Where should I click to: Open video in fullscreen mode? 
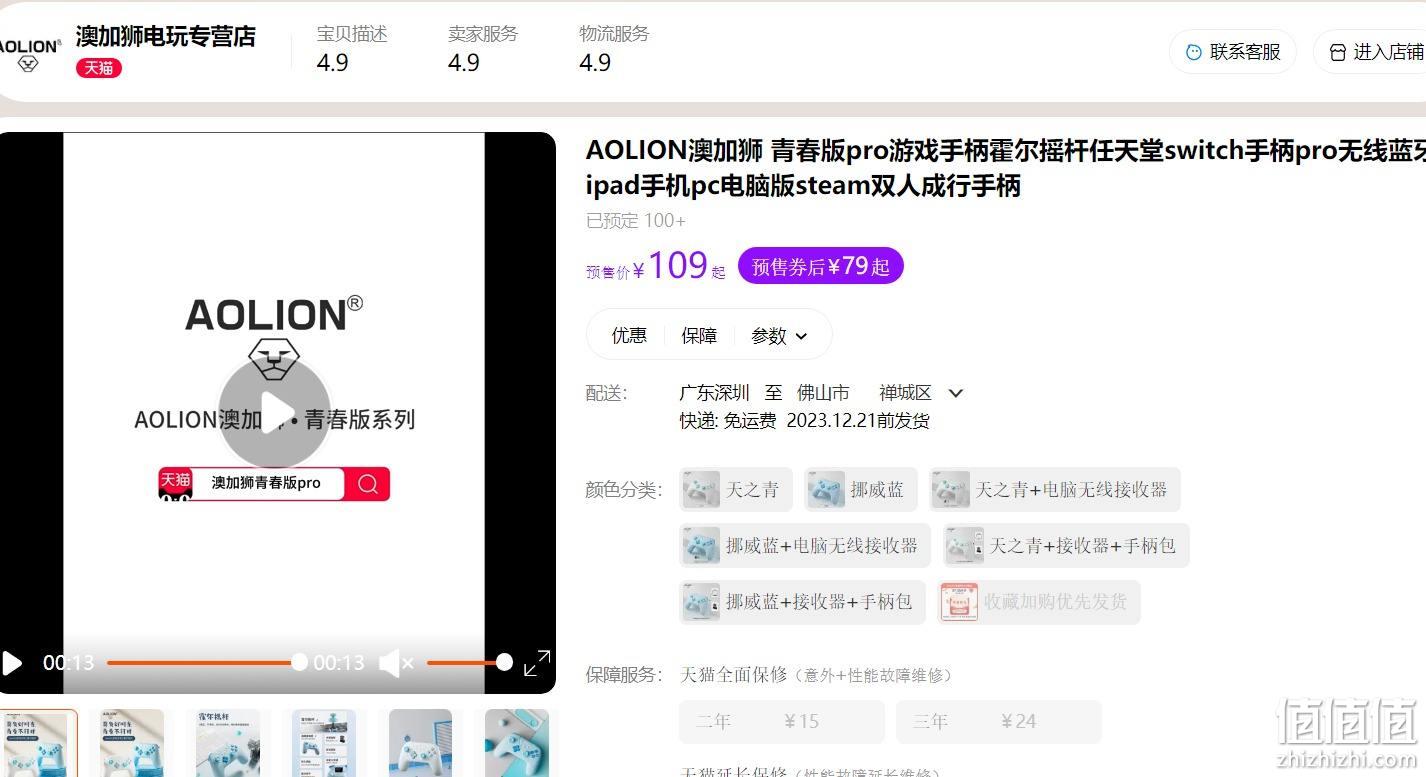coord(537,663)
